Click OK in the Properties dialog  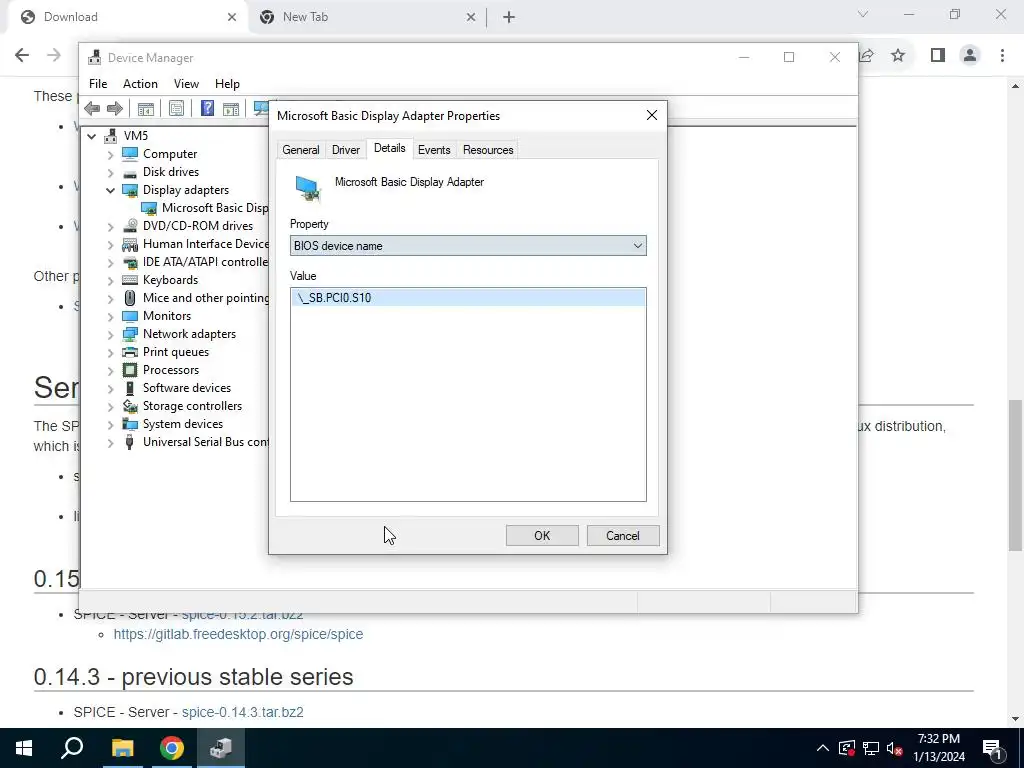[542, 536]
